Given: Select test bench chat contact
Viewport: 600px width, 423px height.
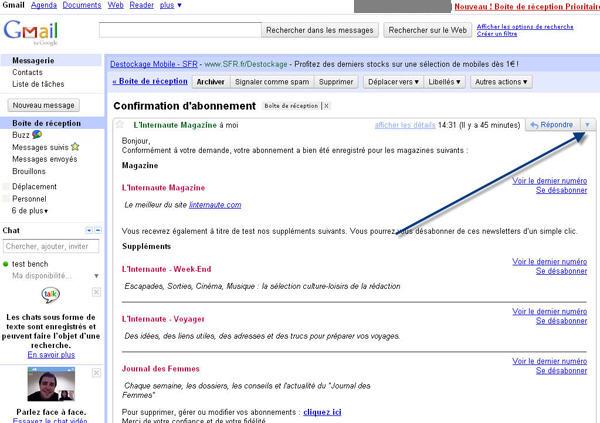Looking at the screenshot, I should point(30,264).
